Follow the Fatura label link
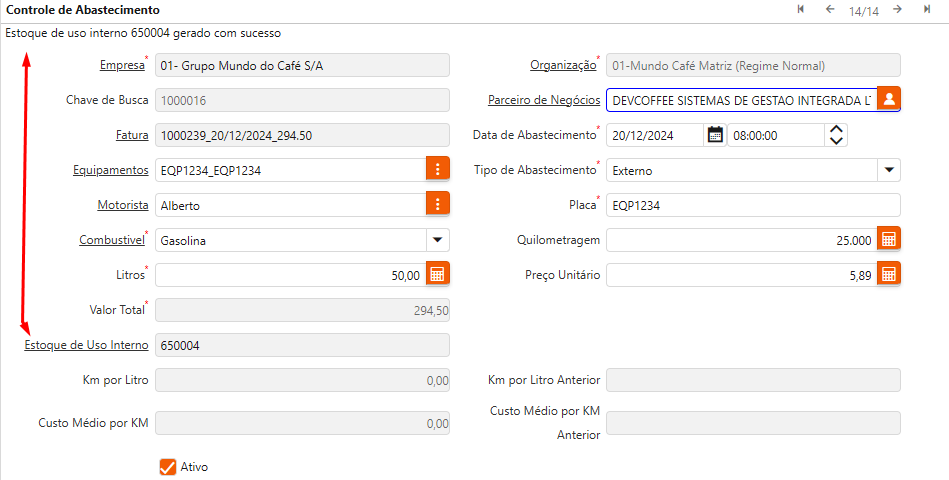Image resolution: width=949 pixels, height=480 pixels. pyautogui.click(x=132, y=135)
